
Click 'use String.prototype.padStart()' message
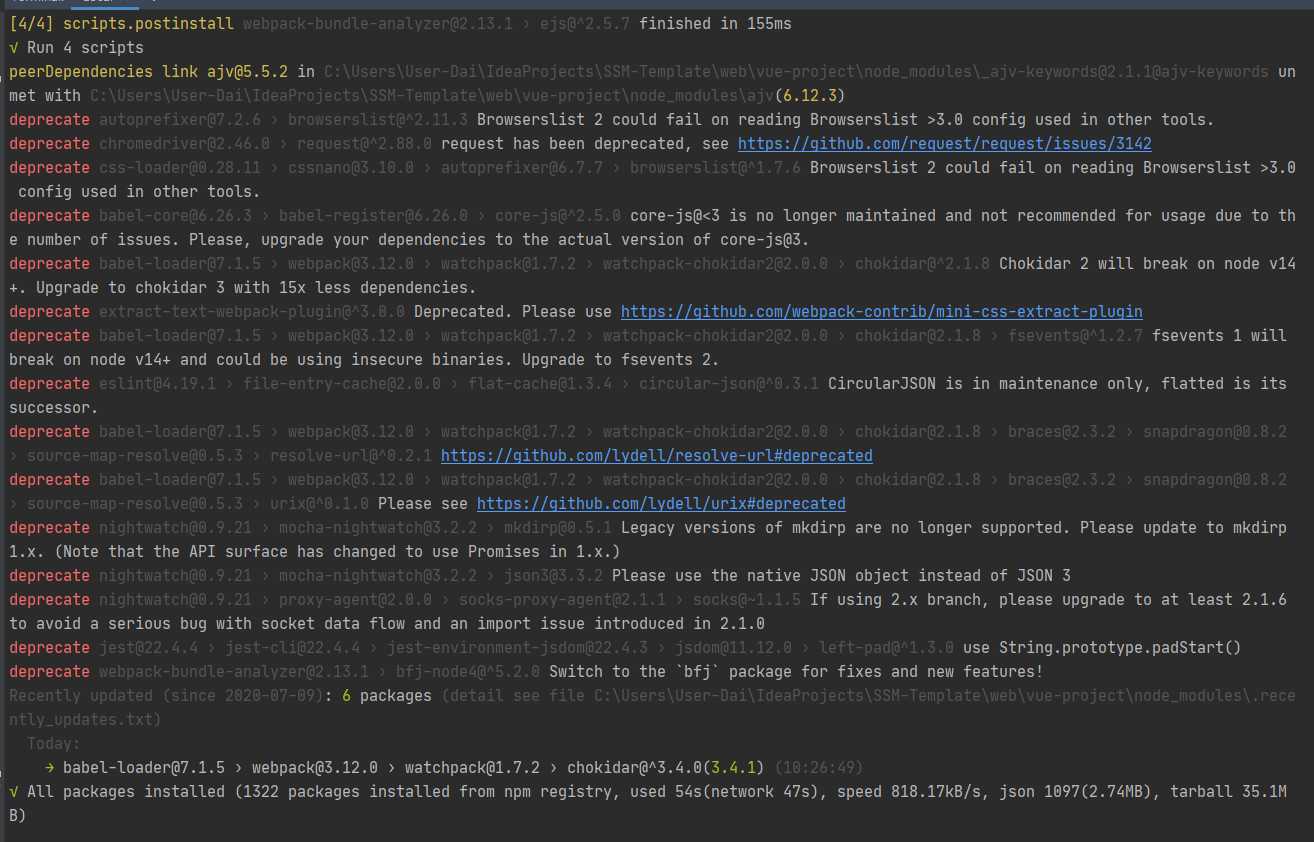[x=1102, y=648]
